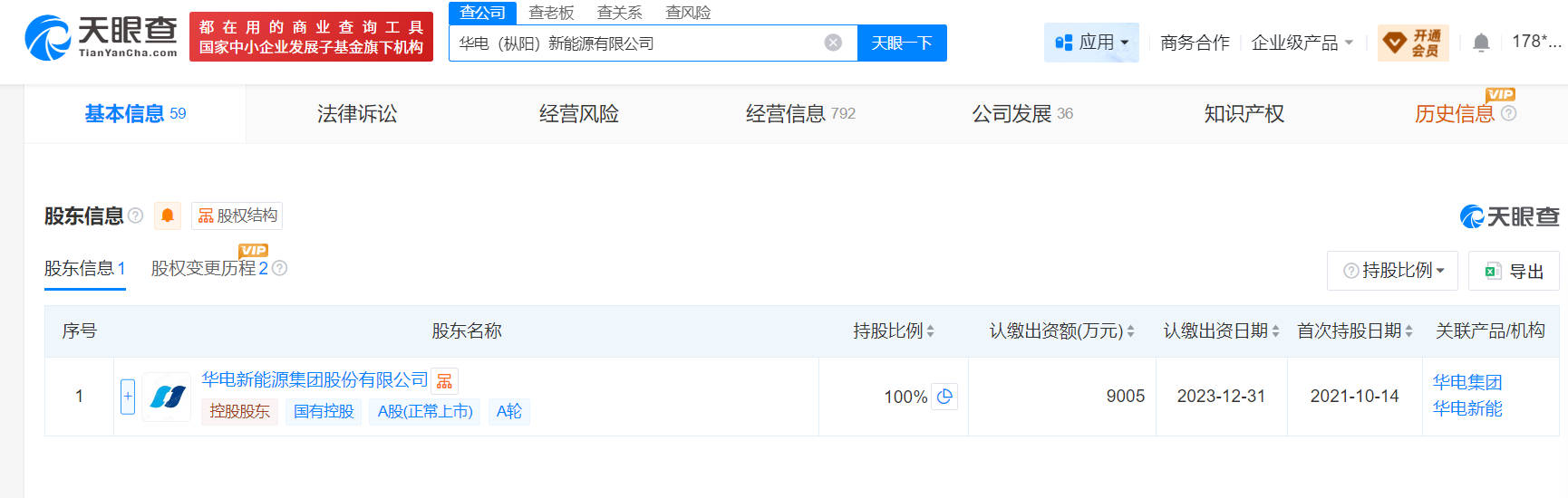The height and width of the screenshot is (498, 1568).
Task: Open 华电新能源集团股份有限公司 shareholder link
Action: pyautogui.click(x=315, y=379)
